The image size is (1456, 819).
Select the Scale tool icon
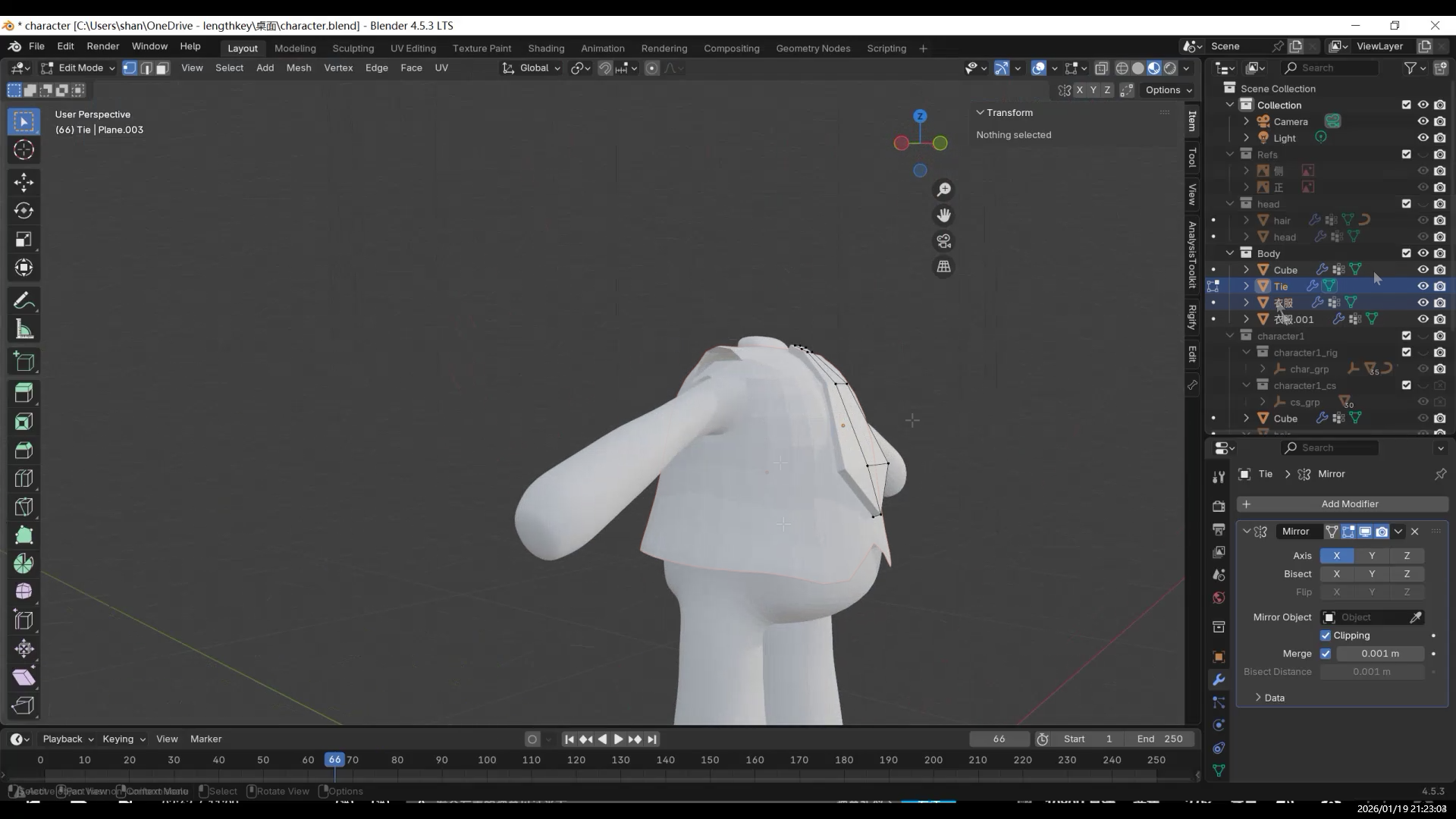click(x=24, y=240)
